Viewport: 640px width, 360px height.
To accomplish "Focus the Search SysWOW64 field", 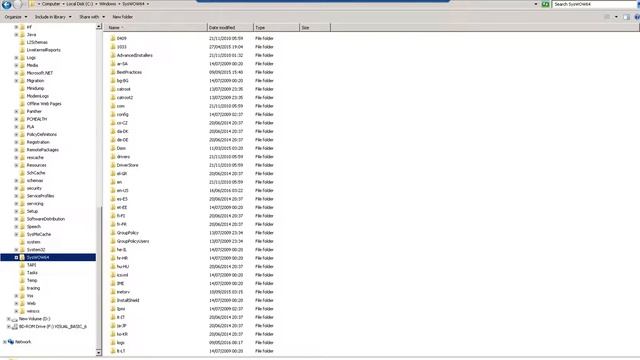I will [594, 4].
